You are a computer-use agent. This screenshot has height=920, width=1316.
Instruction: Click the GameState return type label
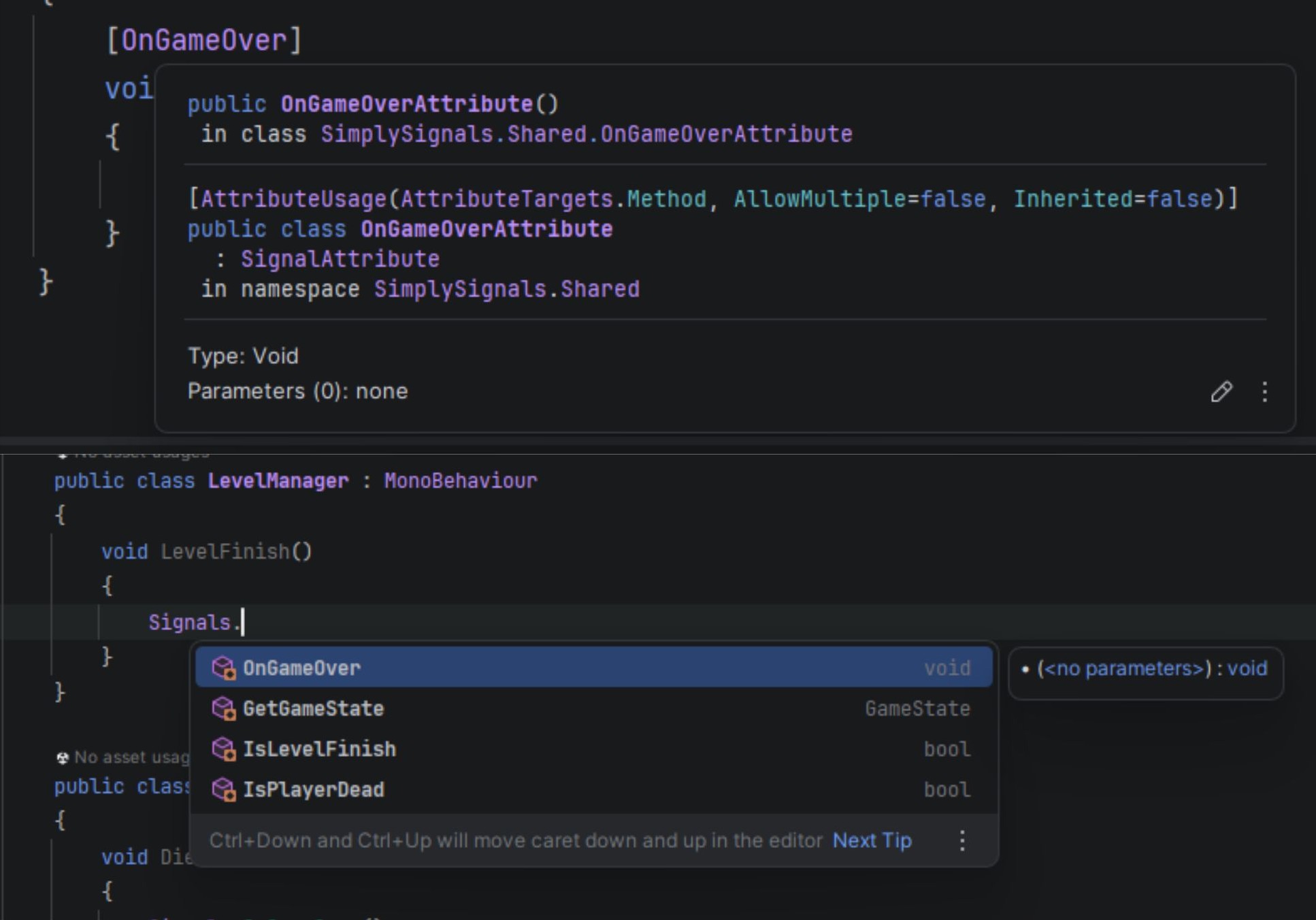[917, 709]
